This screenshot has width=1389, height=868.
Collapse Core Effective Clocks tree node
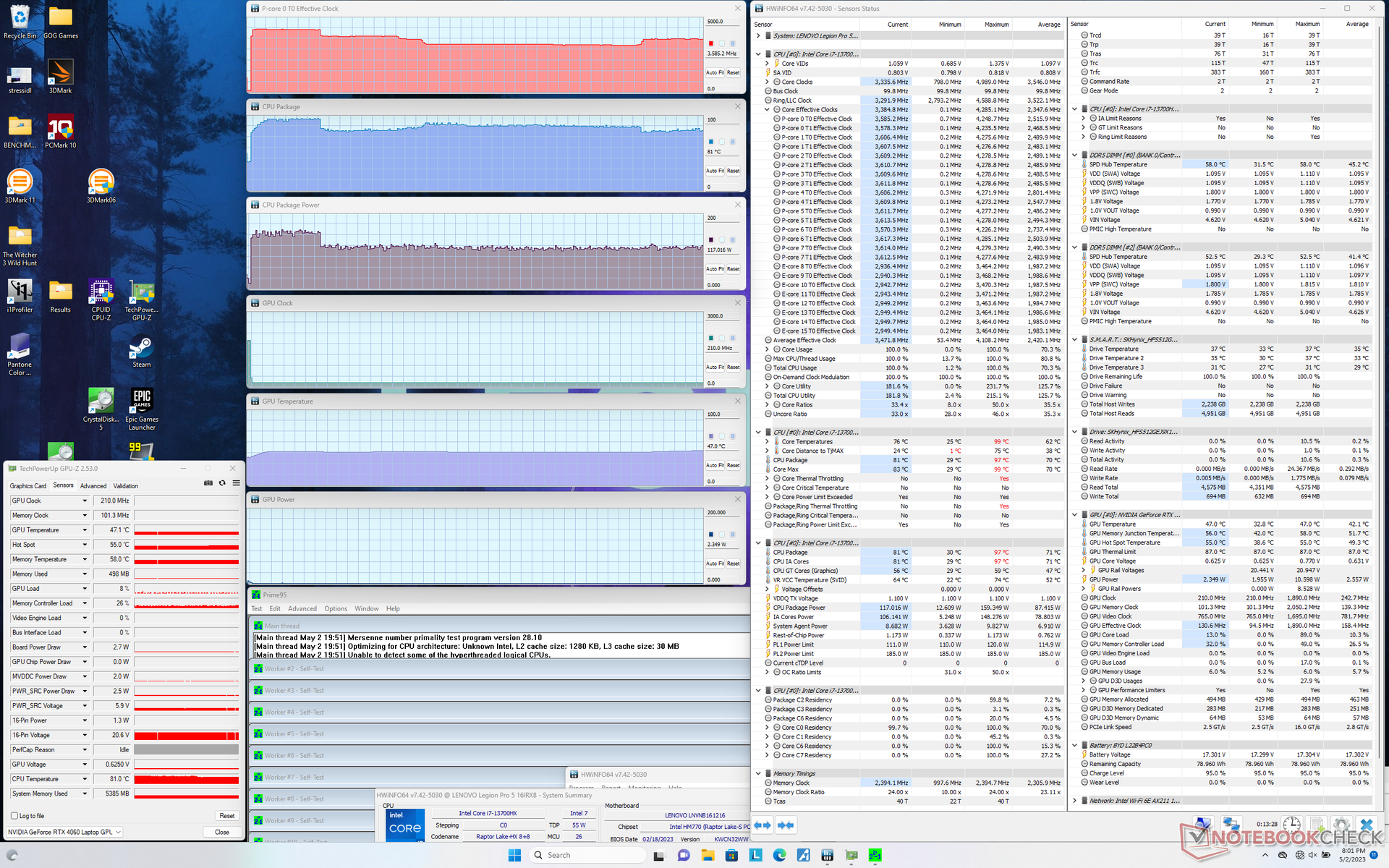[x=767, y=110]
